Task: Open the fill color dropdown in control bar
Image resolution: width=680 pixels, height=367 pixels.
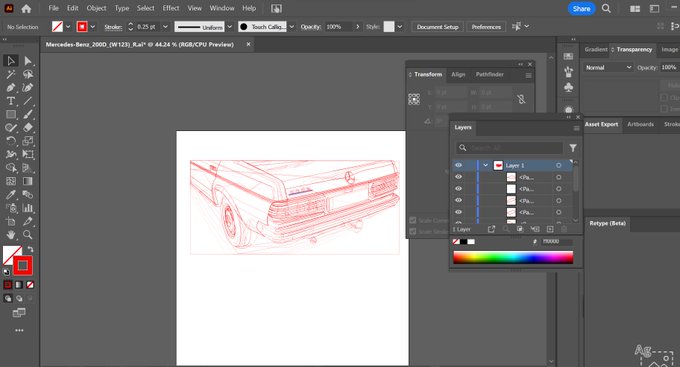Action: point(68,27)
